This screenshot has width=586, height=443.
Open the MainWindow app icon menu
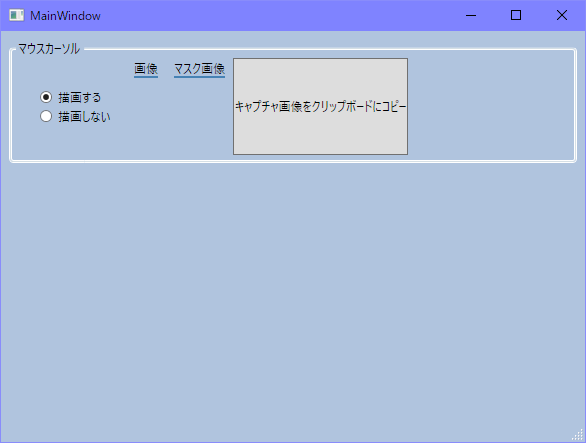[16, 15]
